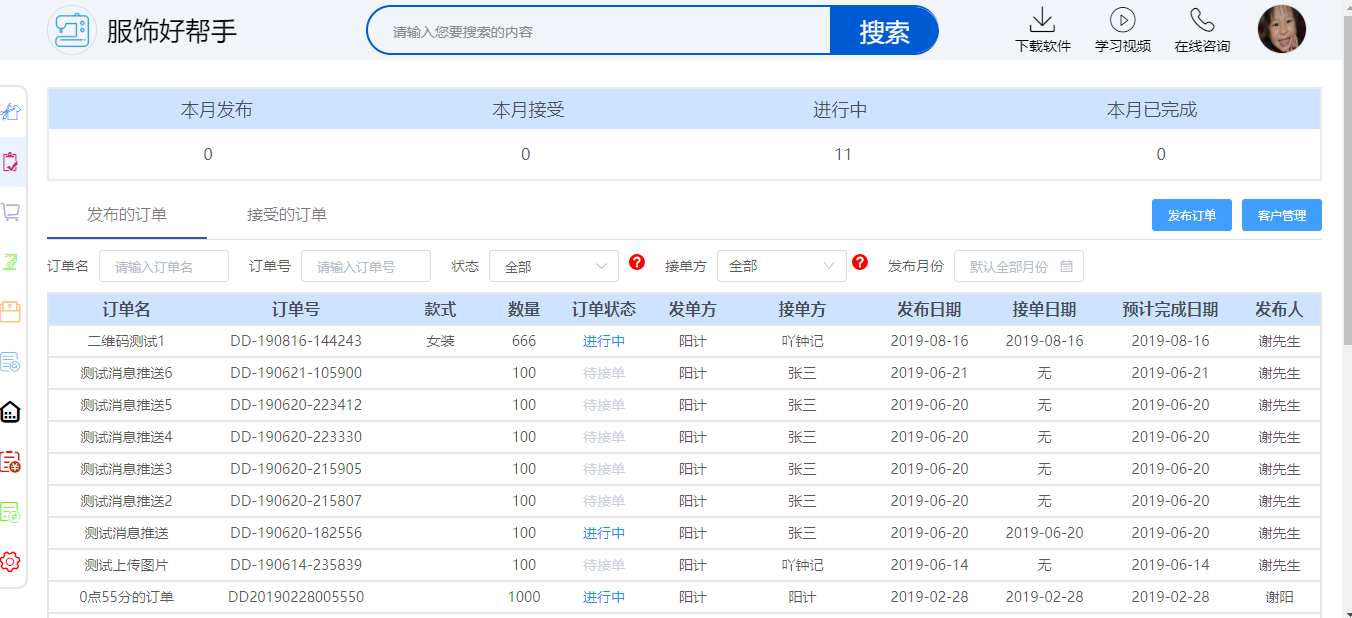
Task: Click order number DD-190816-144243
Action: click(296, 341)
